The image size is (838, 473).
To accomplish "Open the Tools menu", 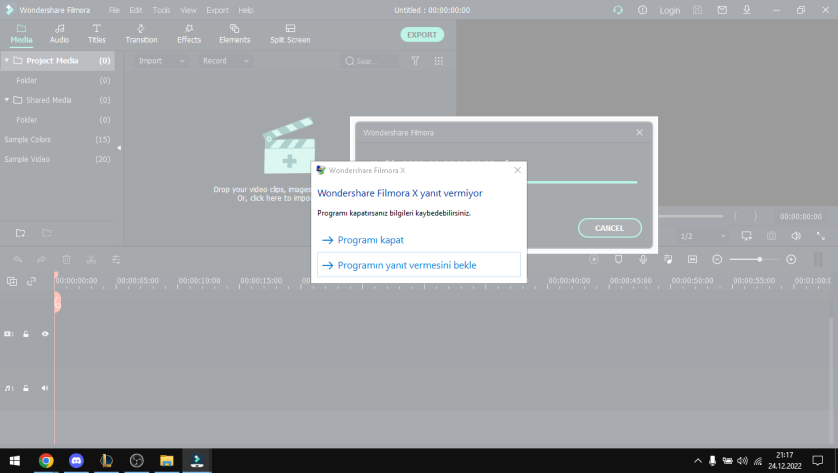I will pos(161,10).
